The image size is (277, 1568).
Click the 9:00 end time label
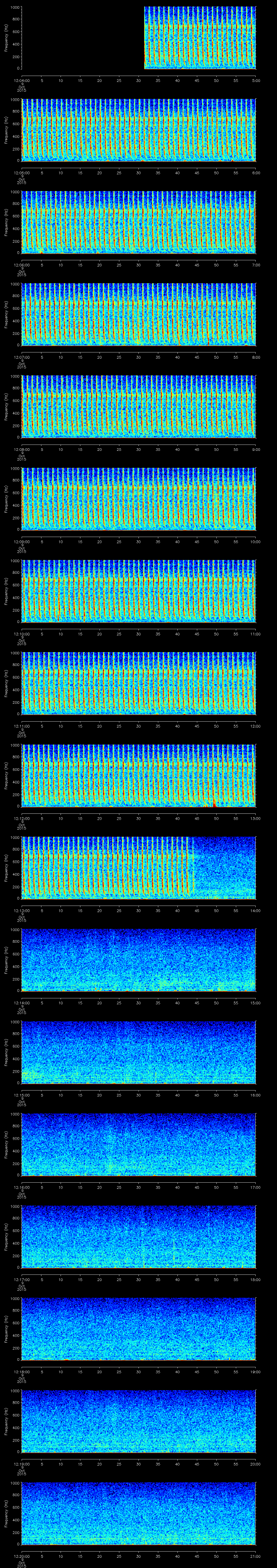pyautogui.click(x=256, y=450)
